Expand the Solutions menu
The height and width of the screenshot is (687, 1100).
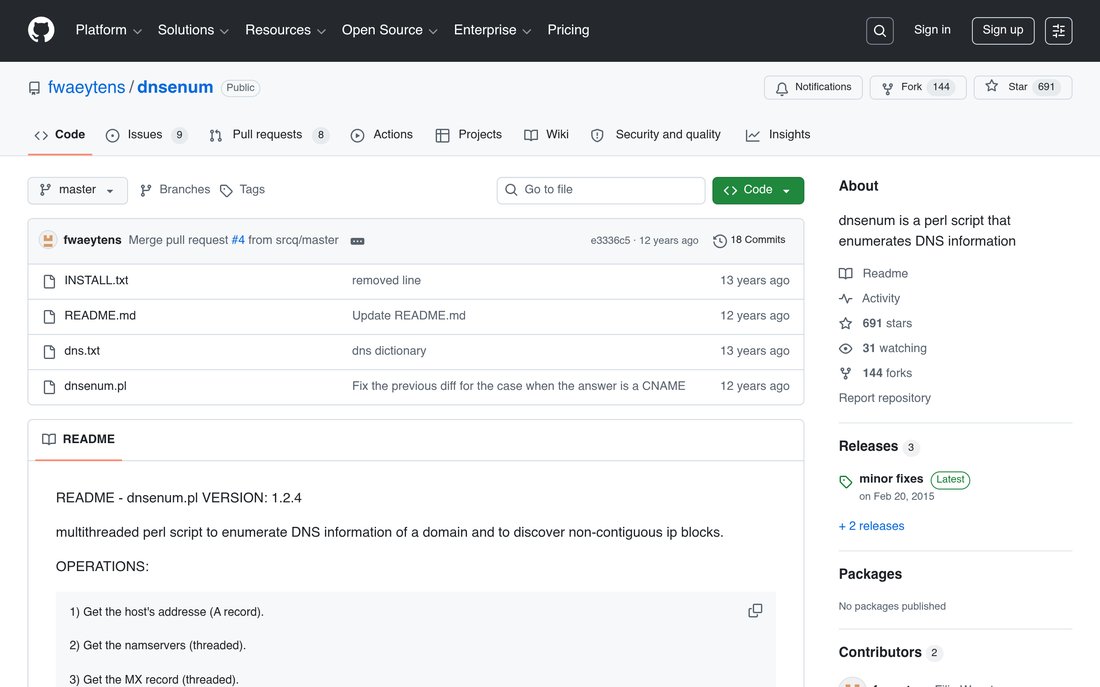193,30
